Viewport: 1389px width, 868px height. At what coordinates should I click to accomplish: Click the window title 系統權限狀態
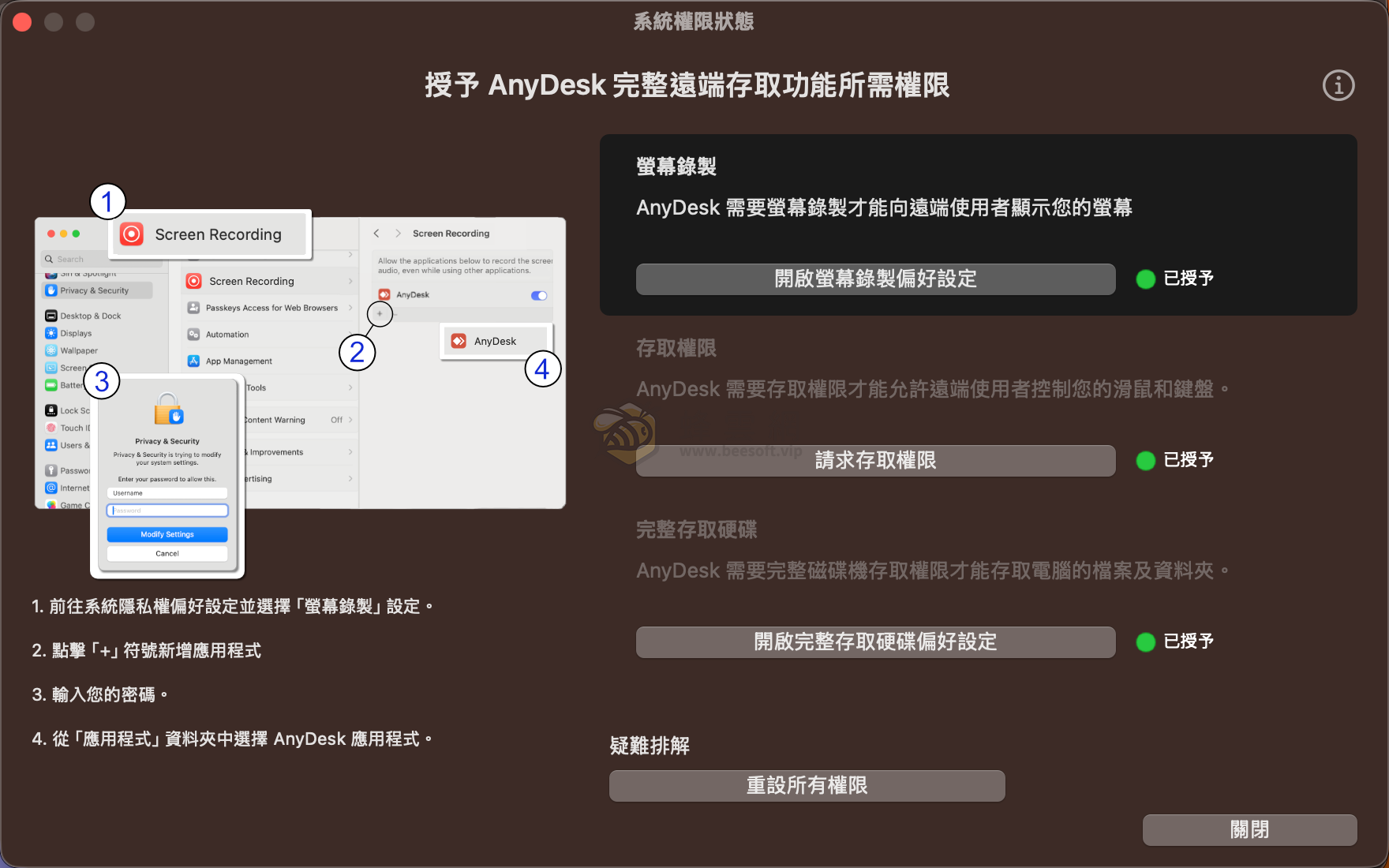tap(694, 21)
